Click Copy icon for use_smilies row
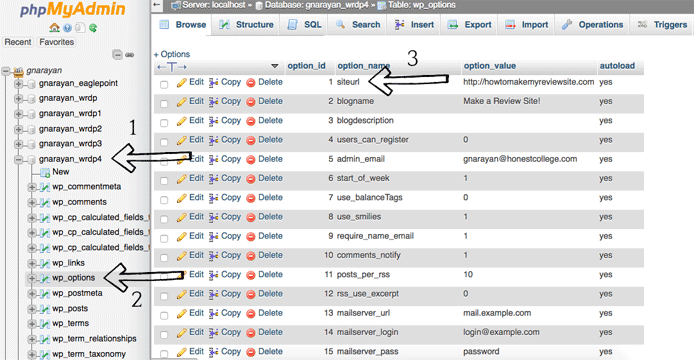694x360 pixels. [213, 217]
